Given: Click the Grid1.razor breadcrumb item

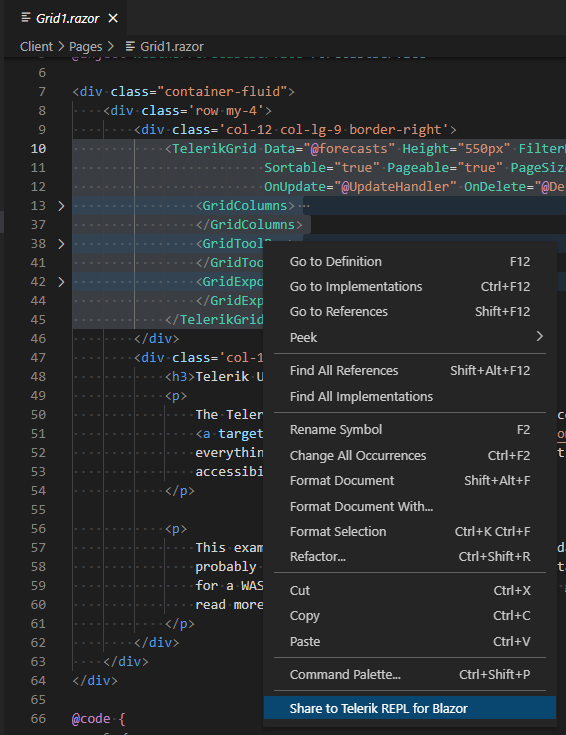Looking at the screenshot, I should click(172, 46).
